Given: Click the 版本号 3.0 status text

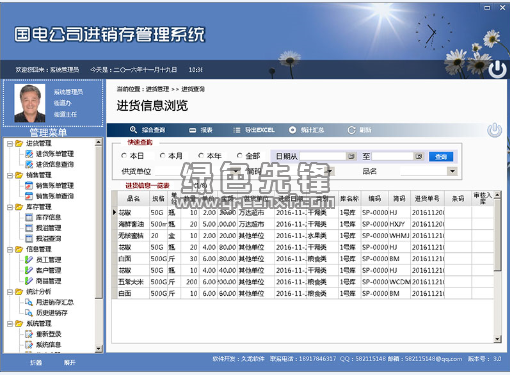Looking at the screenshot, I should pos(484,359).
